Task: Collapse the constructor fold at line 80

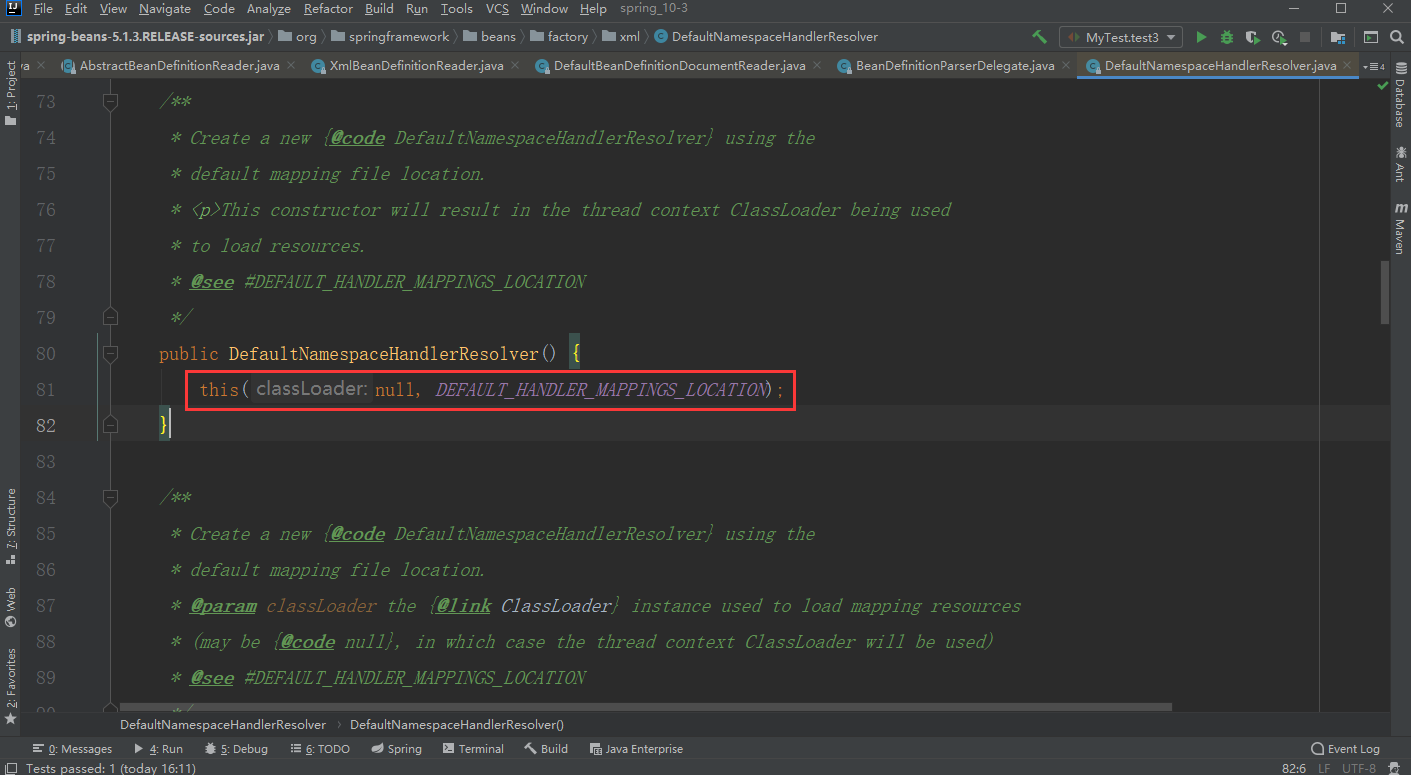Action: point(110,354)
